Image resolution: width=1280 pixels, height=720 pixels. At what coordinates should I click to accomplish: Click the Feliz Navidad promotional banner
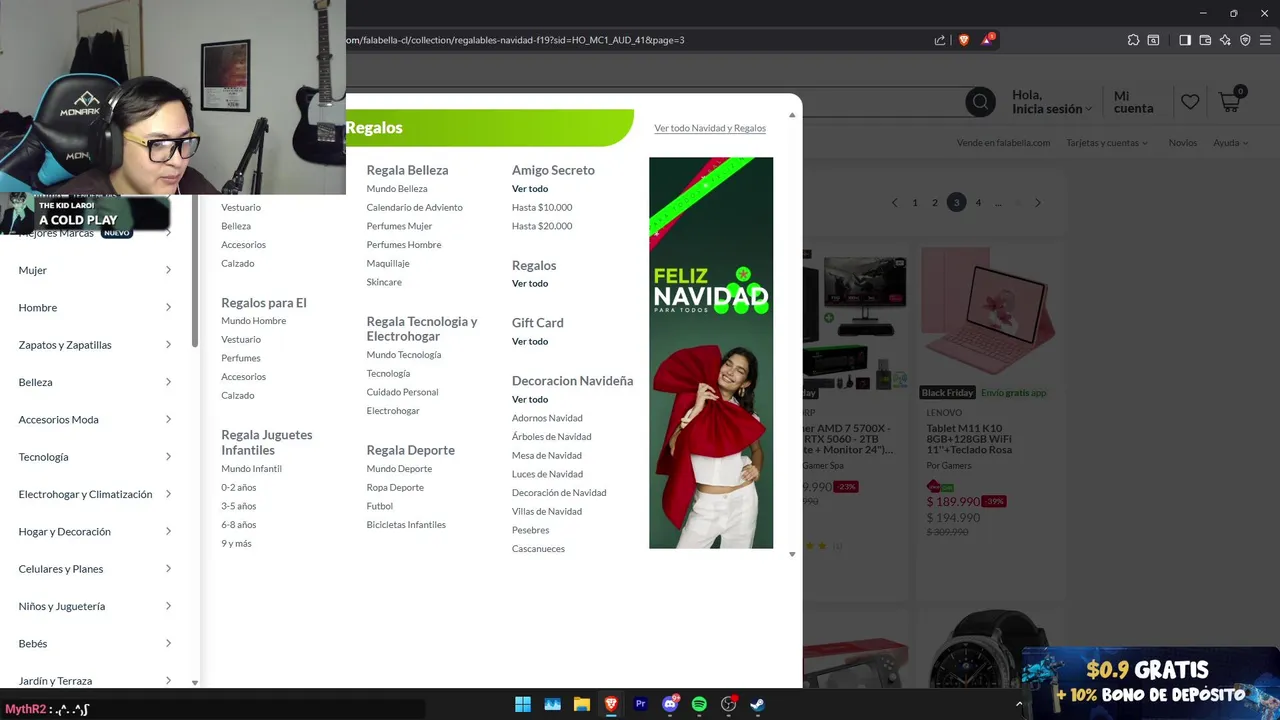pos(711,353)
